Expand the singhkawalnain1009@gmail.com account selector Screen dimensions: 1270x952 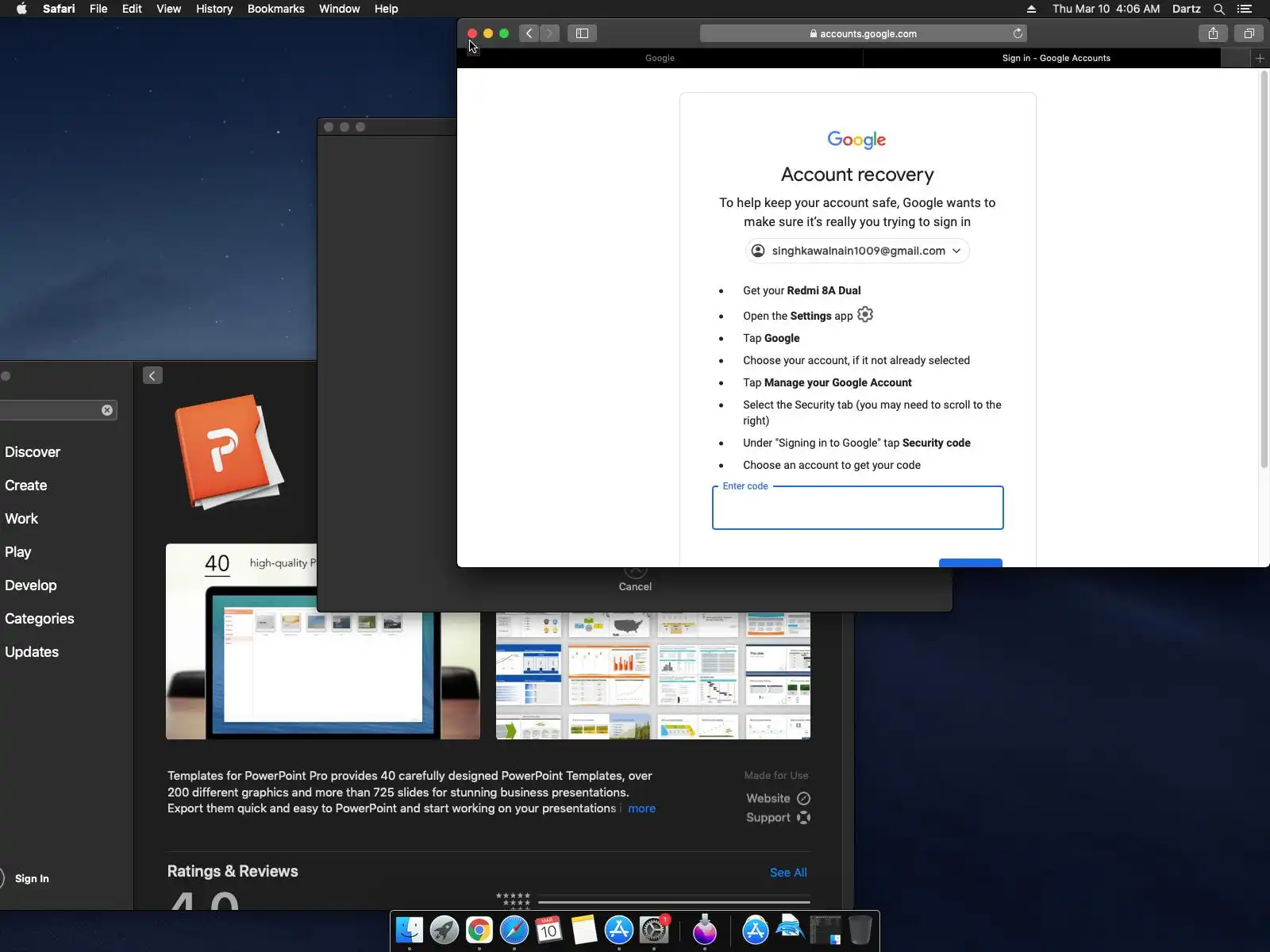coord(857,251)
